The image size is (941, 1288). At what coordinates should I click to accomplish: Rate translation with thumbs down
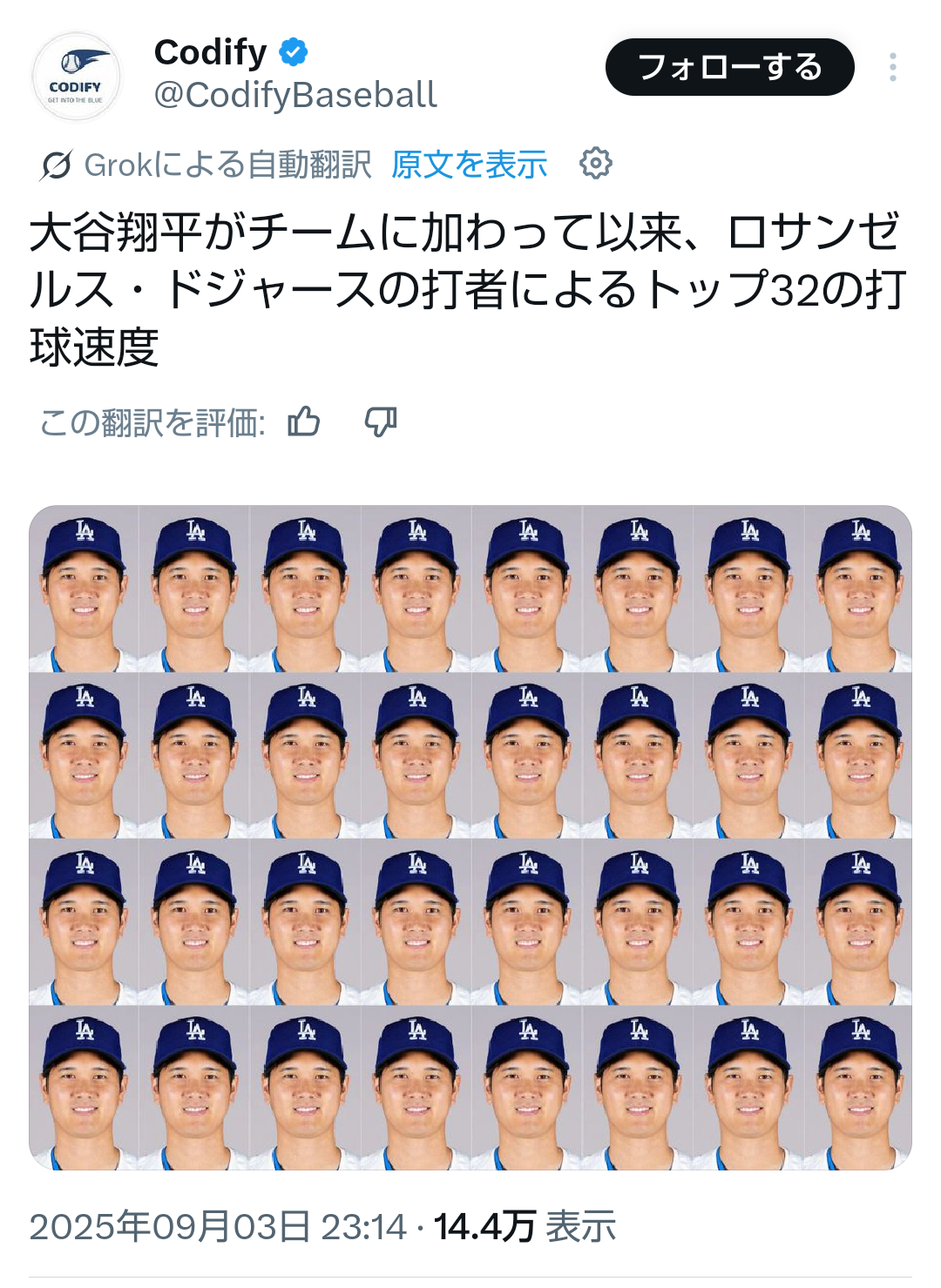click(x=381, y=422)
